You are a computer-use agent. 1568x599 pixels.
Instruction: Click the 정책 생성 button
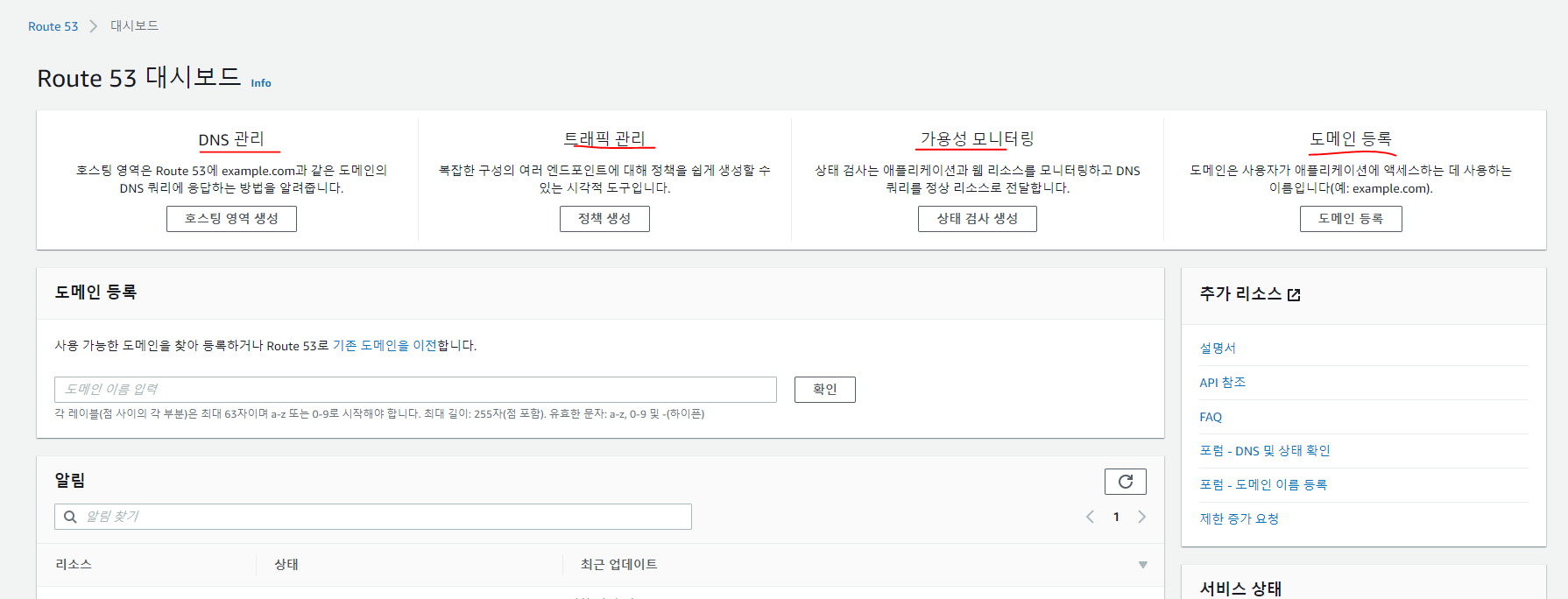click(604, 219)
